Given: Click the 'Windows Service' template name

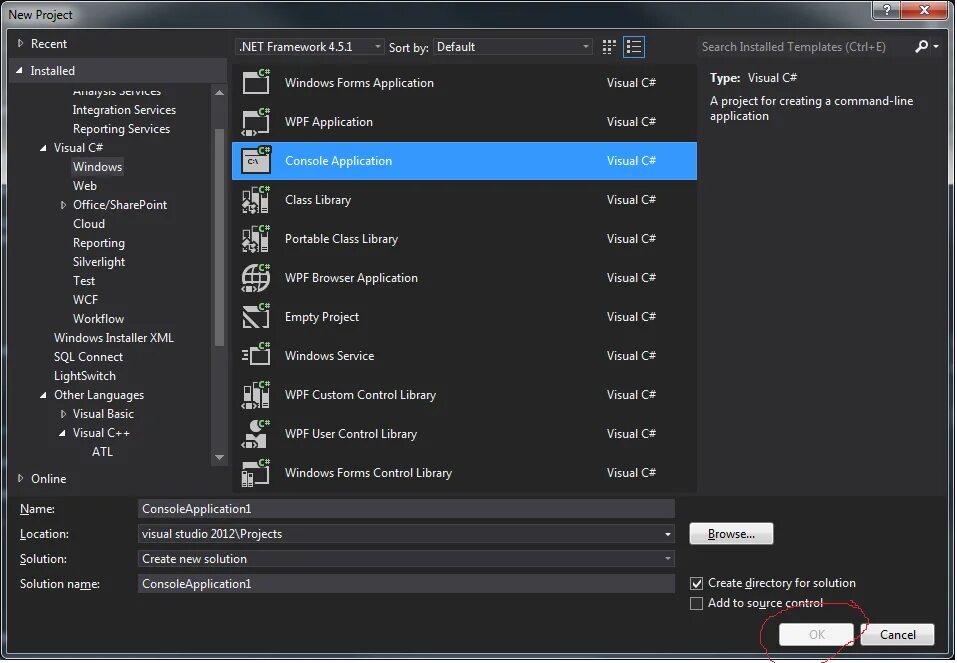Looking at the screenshot, I should [330, 355].
